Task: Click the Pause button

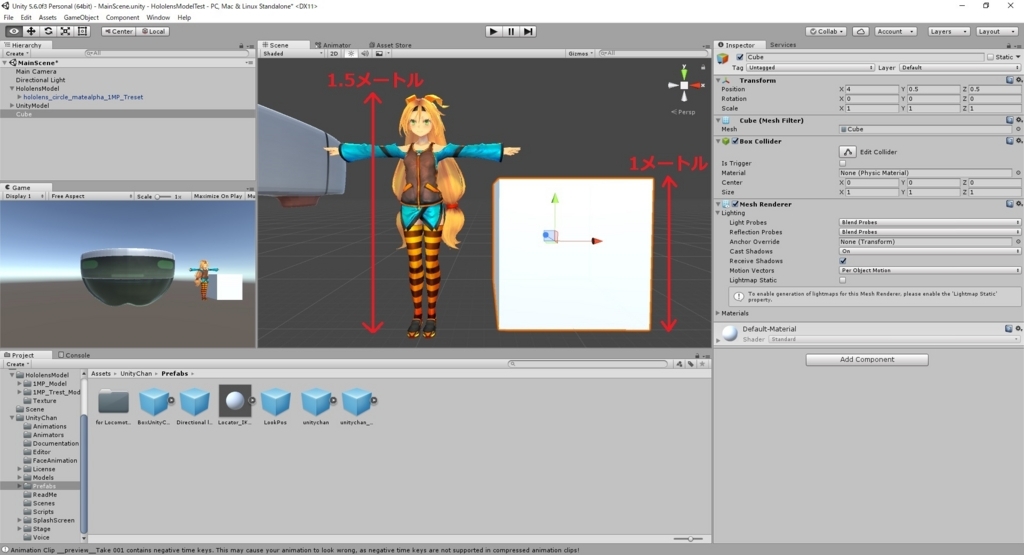Action: (511, 31)
